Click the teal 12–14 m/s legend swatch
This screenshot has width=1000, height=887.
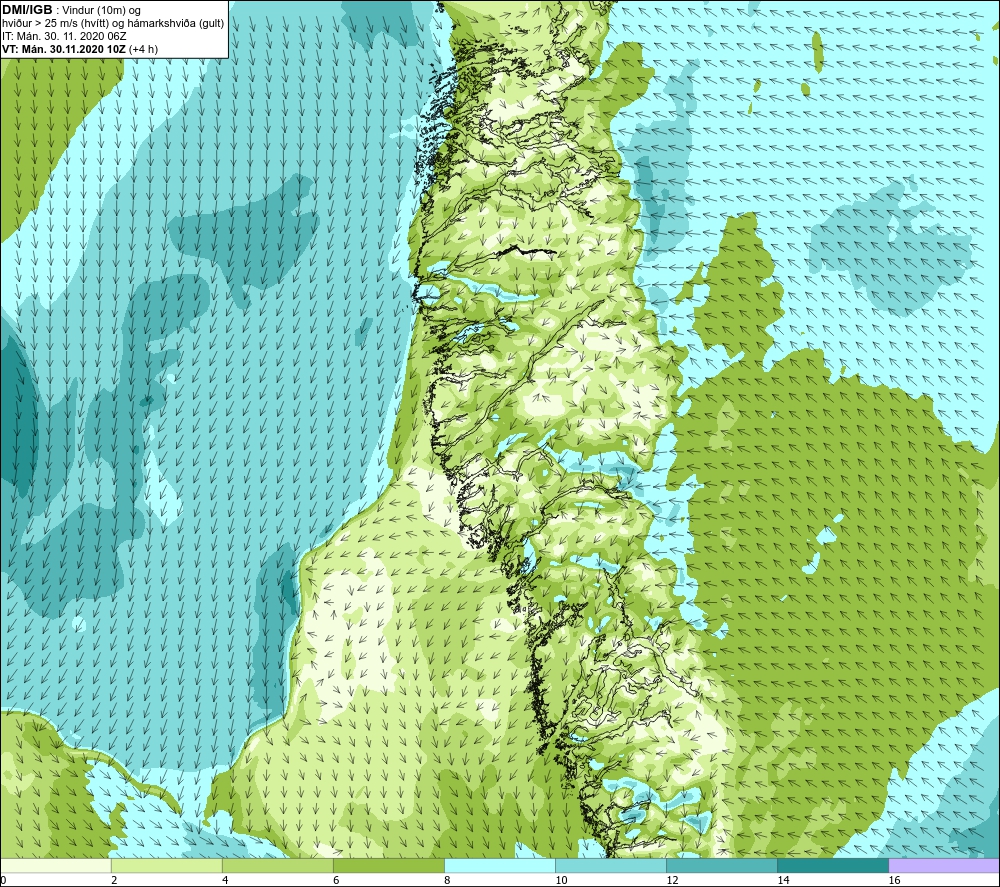pos(722,866)
